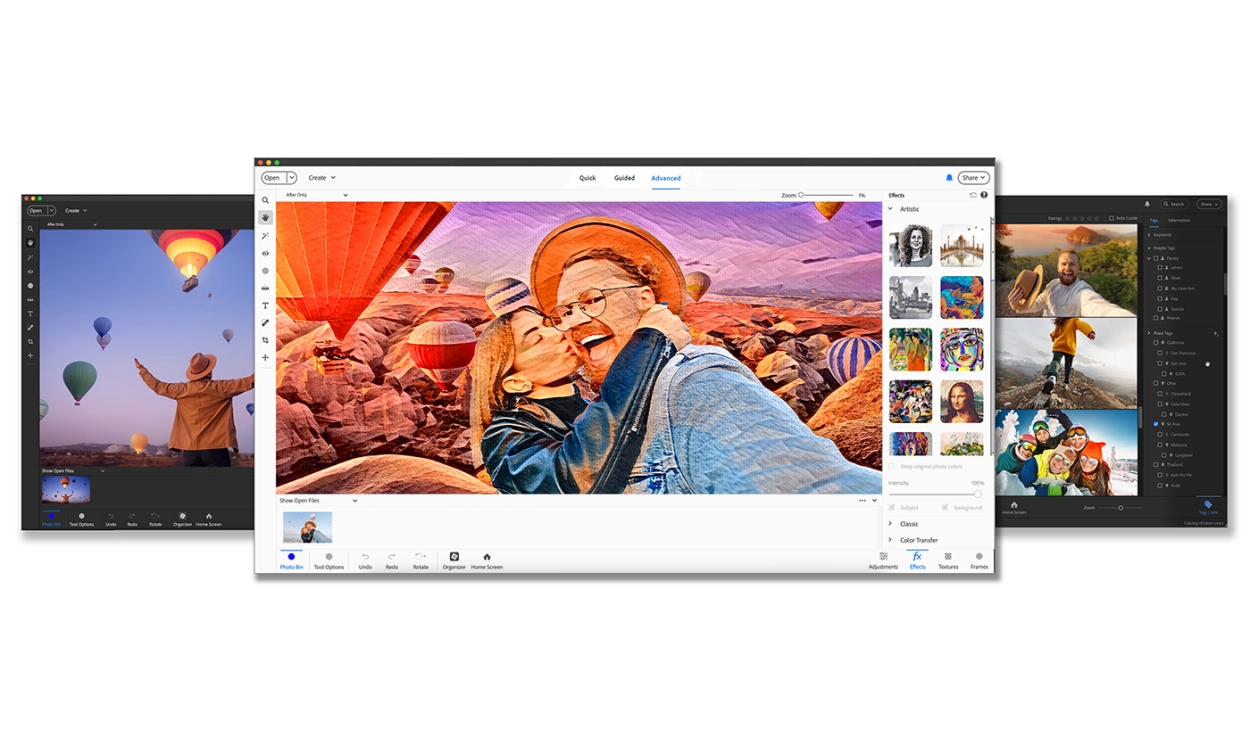Viewport: 1250px width, 750px height.
Task: Check the Auto Curate checkbox
Action: tap(1111, 218)
